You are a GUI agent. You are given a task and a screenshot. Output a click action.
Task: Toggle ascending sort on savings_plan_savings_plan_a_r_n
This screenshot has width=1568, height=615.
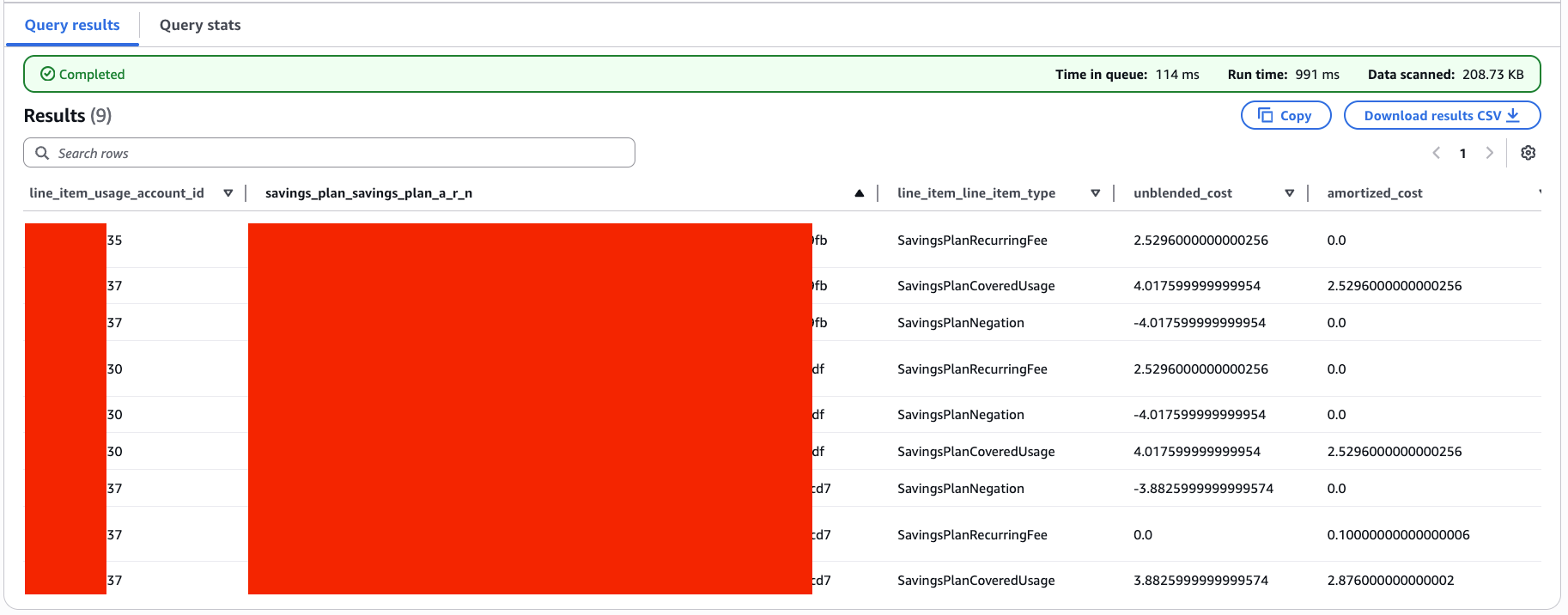coord(859,193)
